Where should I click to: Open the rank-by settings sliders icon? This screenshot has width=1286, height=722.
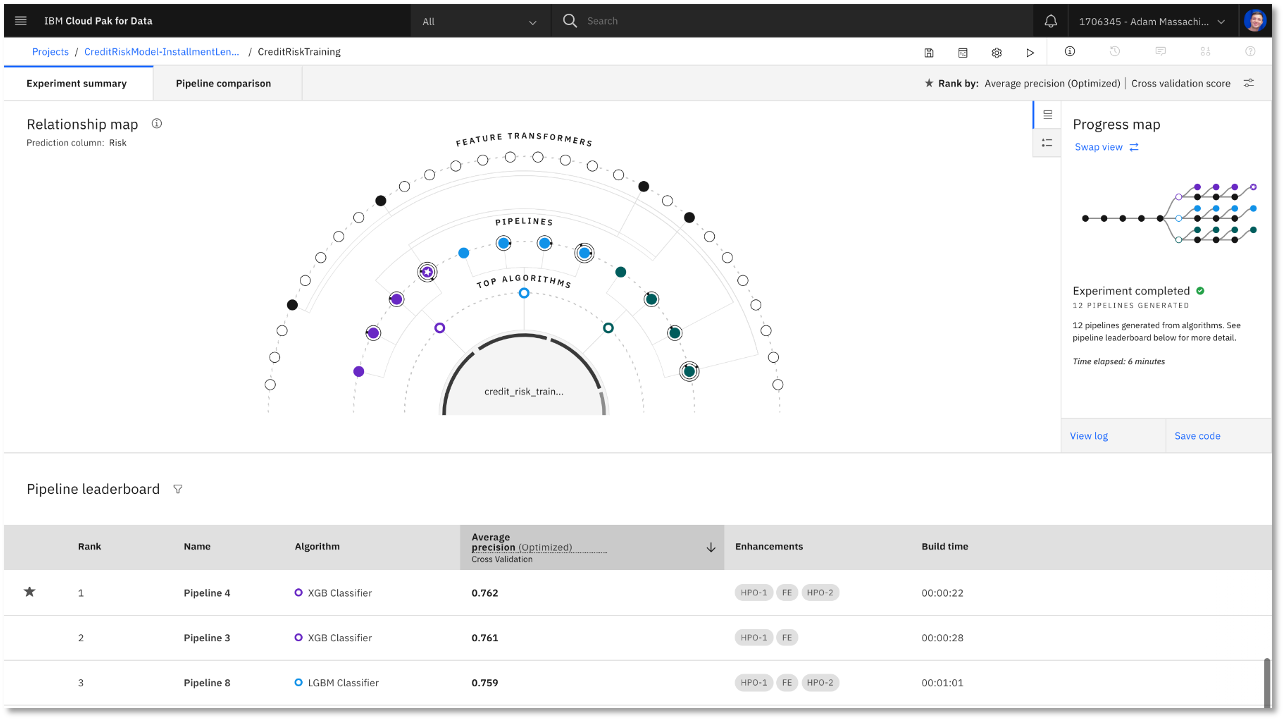[1249, 83]
